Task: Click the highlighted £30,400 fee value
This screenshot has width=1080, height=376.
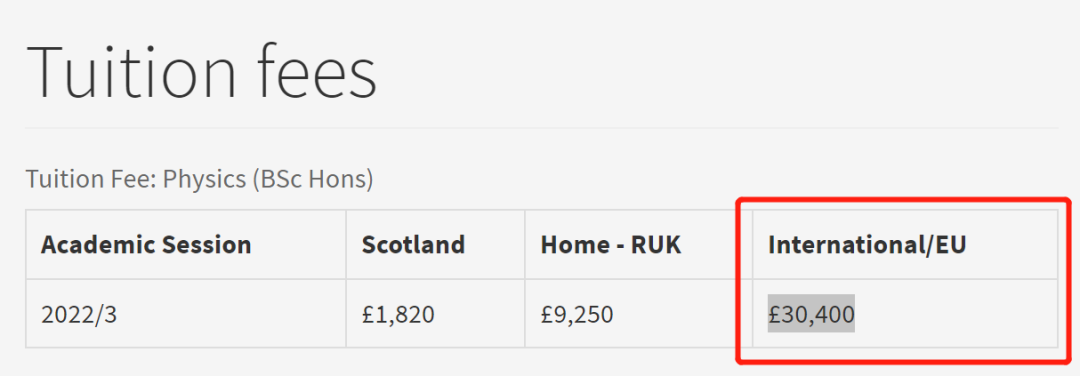Action: [811, 314]
